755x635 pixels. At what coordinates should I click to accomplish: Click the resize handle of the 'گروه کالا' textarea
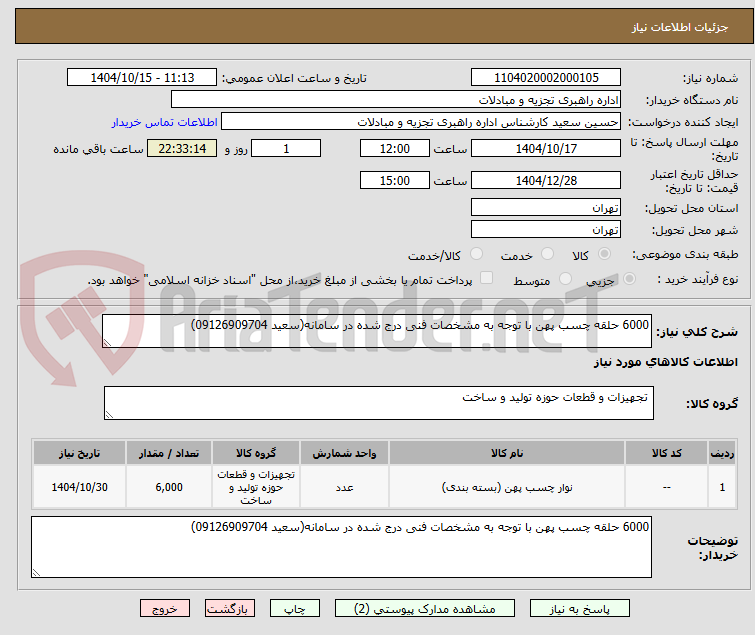click(x=109, y=415)
